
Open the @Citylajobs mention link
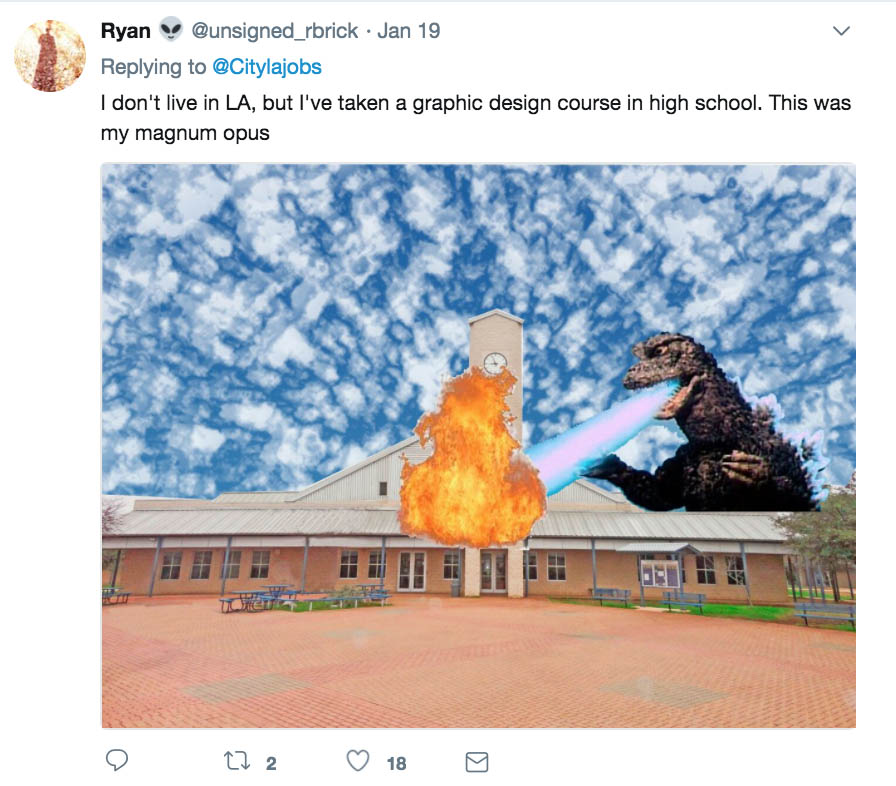(267, 67)
